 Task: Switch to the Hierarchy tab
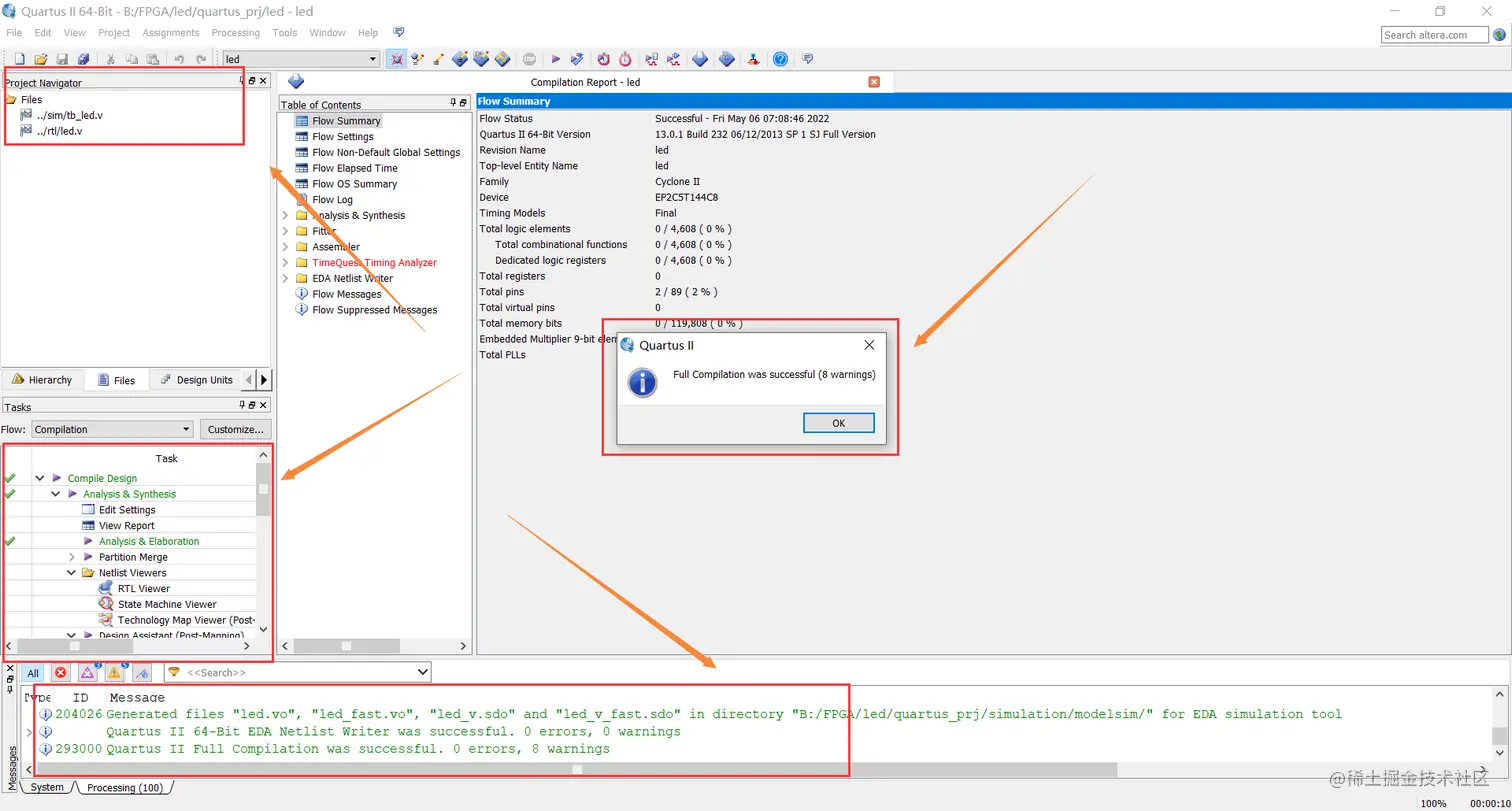click(42, 380)
